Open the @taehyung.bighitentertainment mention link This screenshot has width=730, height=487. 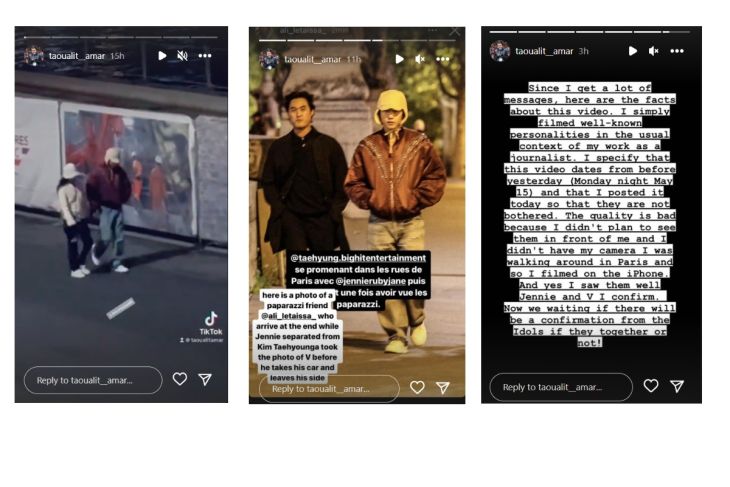(x=358, y=258)
